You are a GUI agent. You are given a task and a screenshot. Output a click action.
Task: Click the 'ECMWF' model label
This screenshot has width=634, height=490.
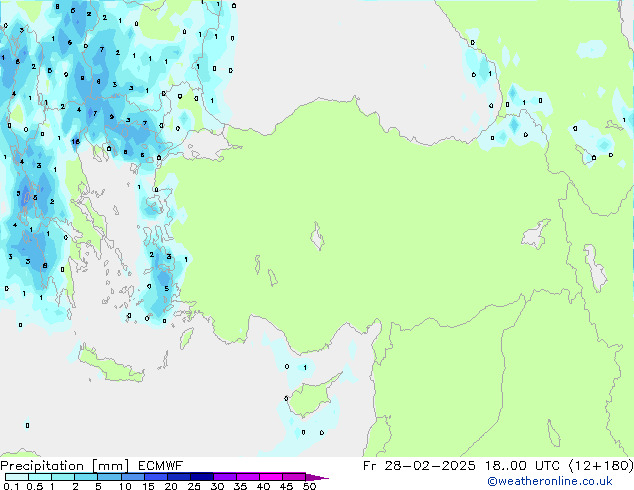161,466
